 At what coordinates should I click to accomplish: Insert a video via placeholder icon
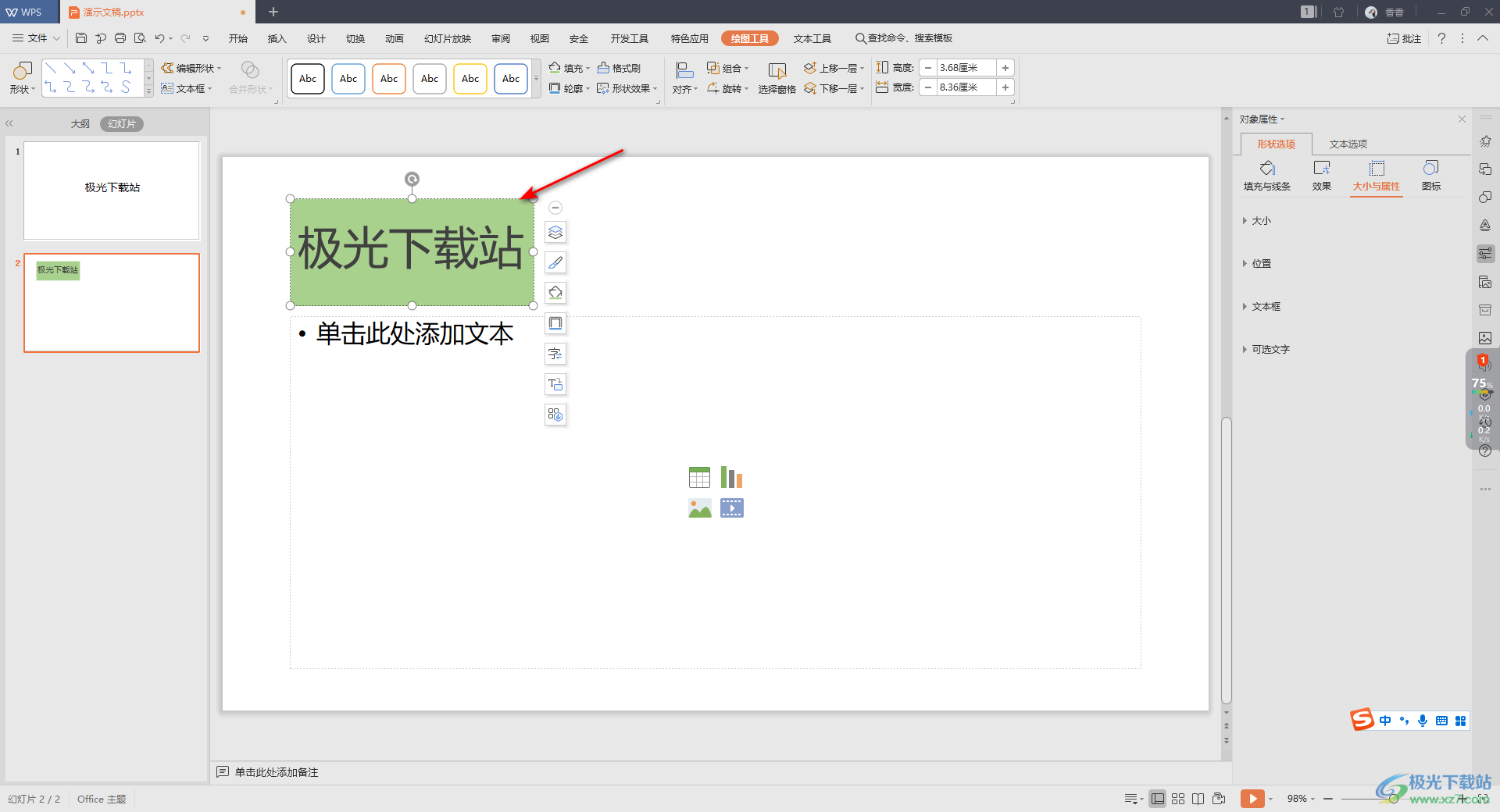click(732, 508)
